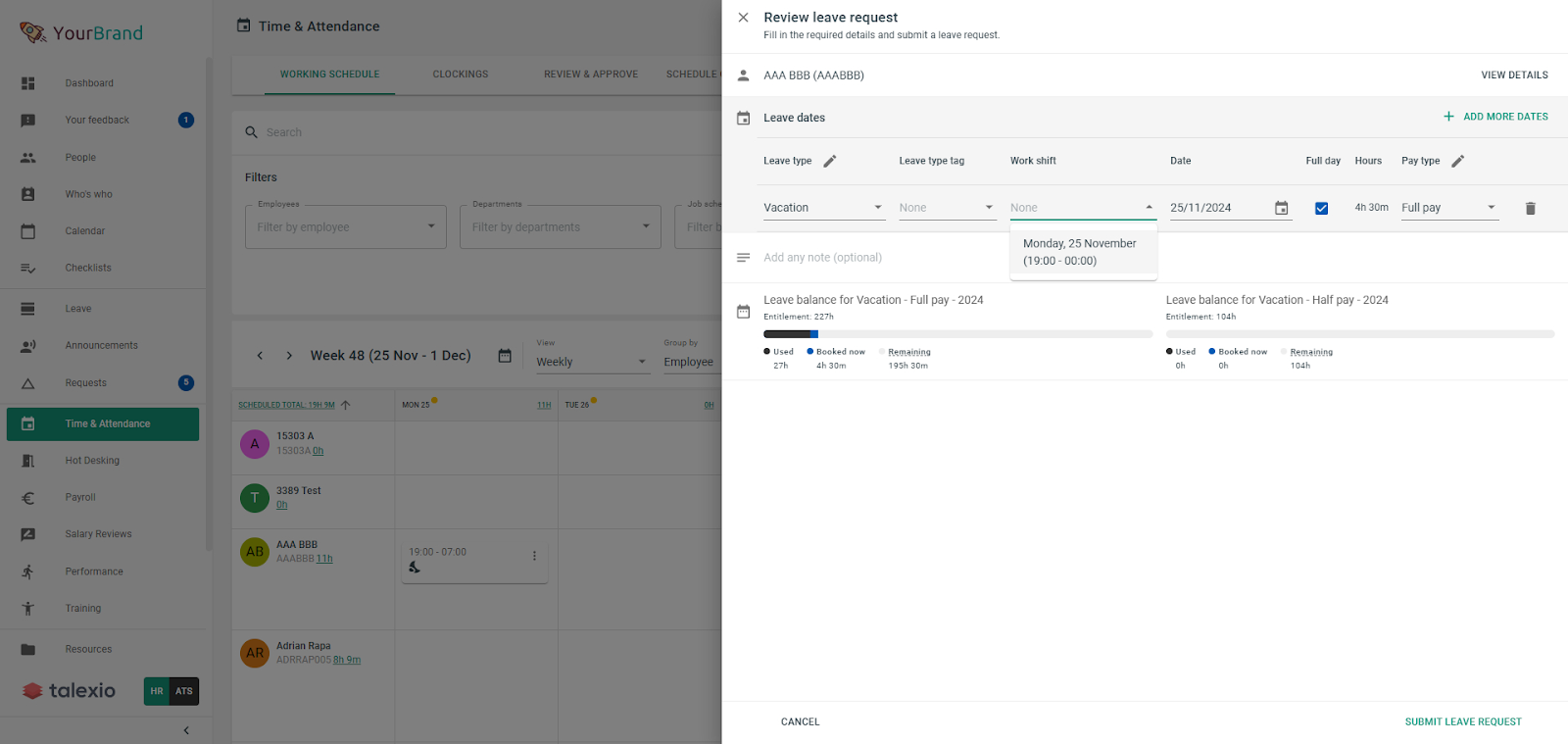
Task: Switch to the Working Schedule tab
Action: pos(329,74)
